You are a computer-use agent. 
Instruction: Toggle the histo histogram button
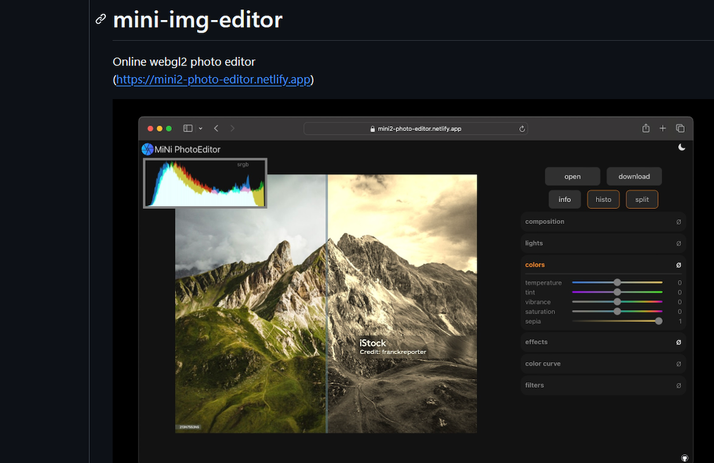[603, 199]
